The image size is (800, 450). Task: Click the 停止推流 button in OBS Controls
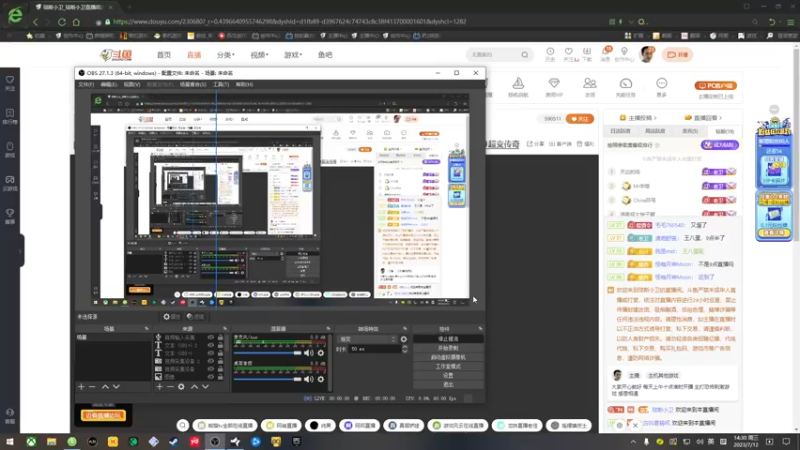pos(448,339)
